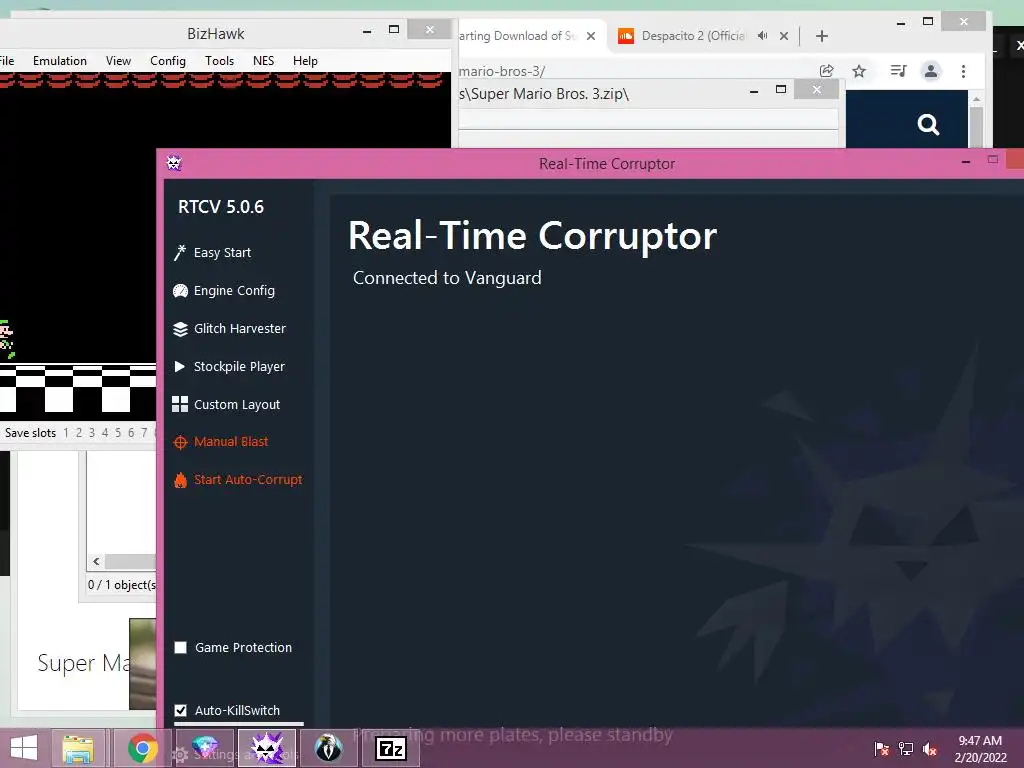
Task: Select BizHawk save slot 7
Action: click(144, 432)
